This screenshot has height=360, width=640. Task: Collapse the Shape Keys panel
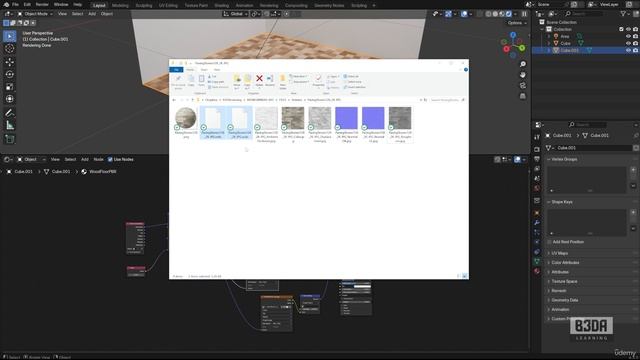549,202
